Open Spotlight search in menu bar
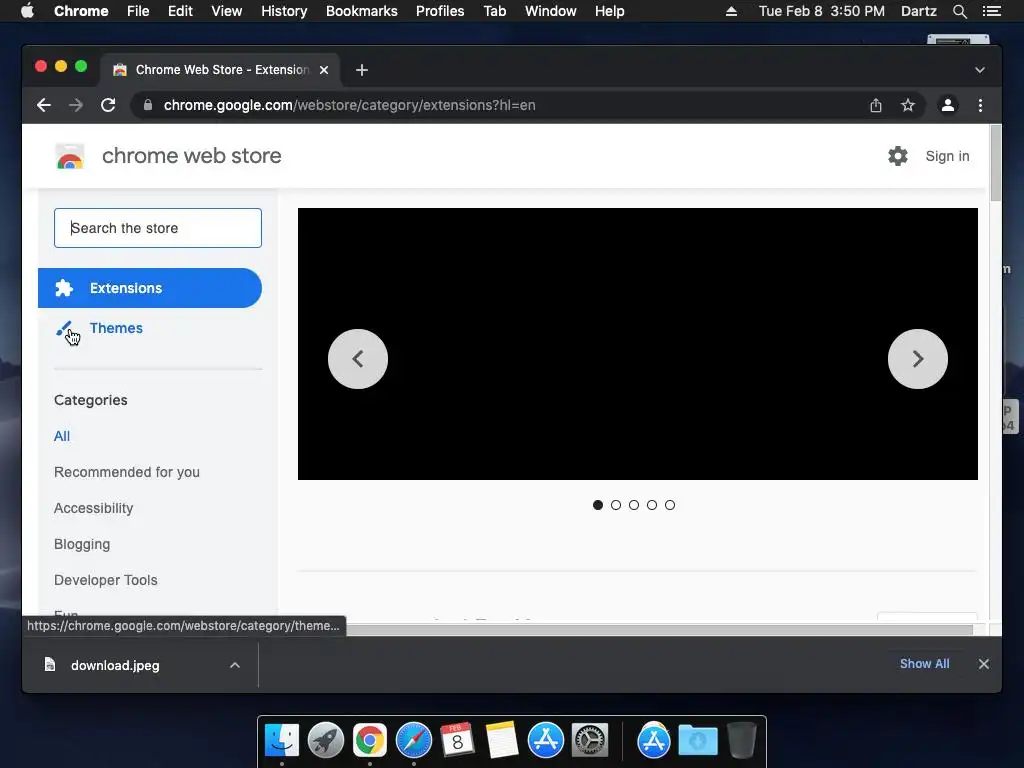The height and width of the screenshot is (768, 1024). point(959,11)
